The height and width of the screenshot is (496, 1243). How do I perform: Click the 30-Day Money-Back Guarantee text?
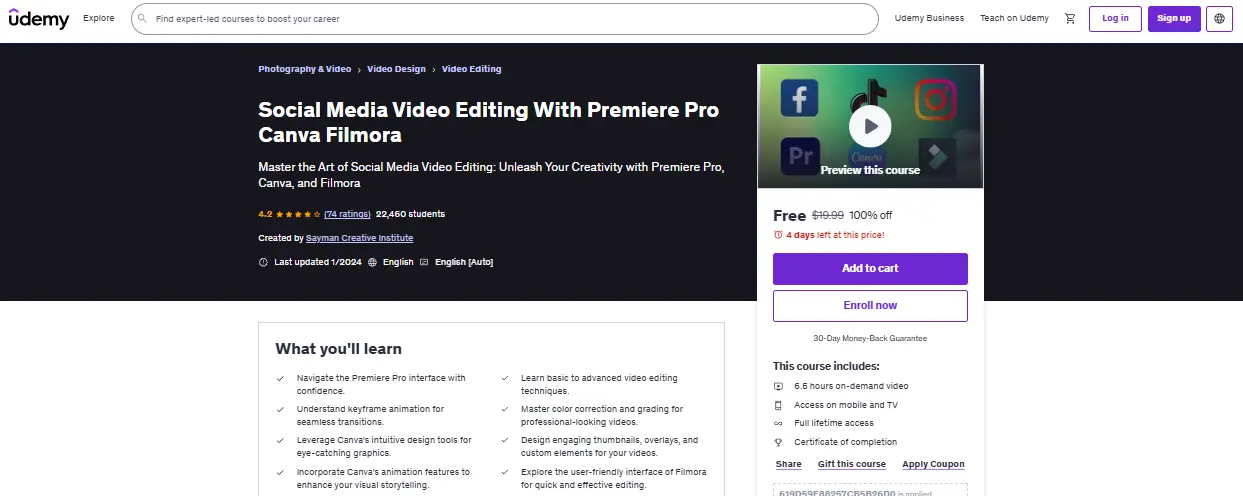pyautogui.click(x=870, y=338)
